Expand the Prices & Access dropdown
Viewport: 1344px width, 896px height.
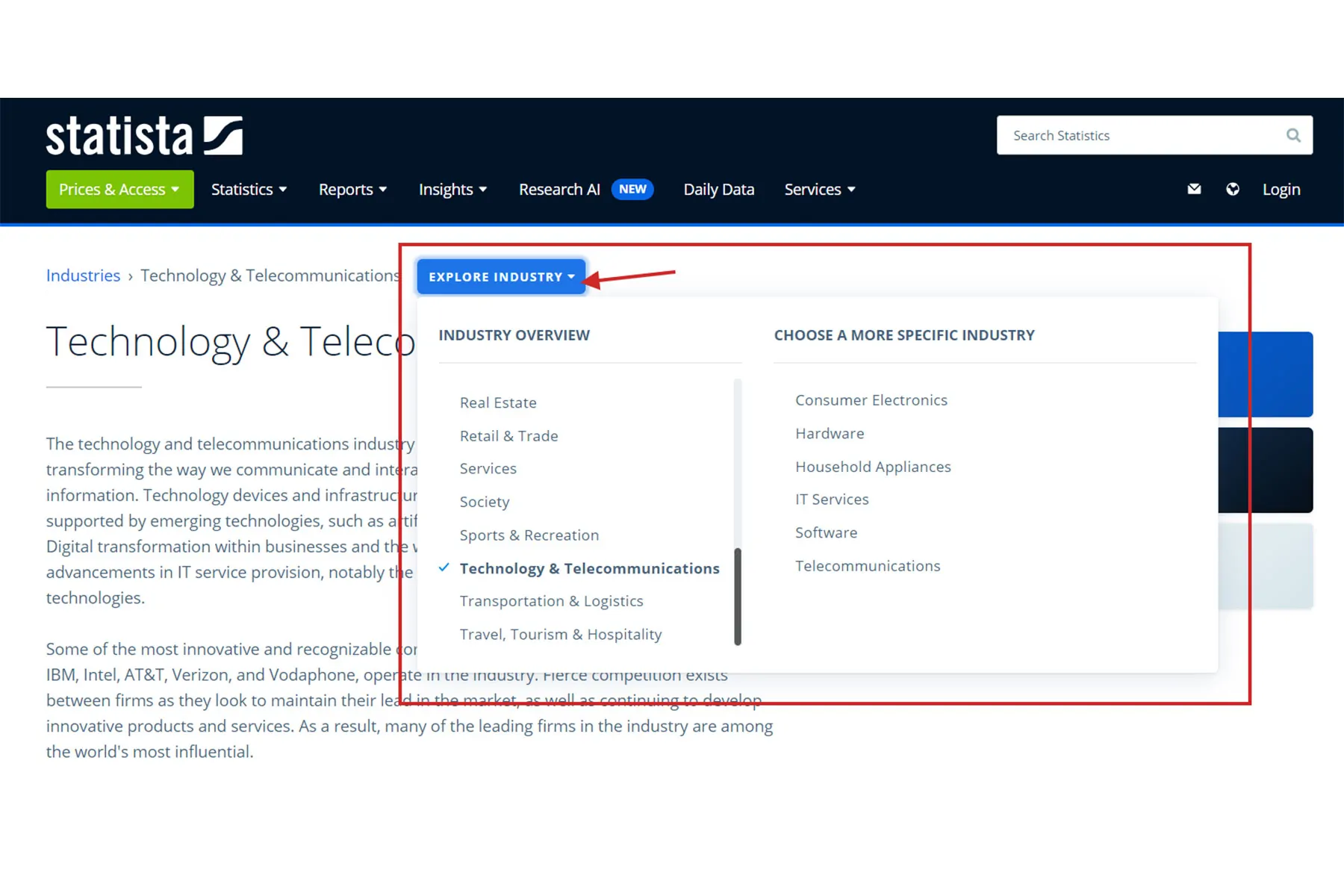tap(119, 190)
